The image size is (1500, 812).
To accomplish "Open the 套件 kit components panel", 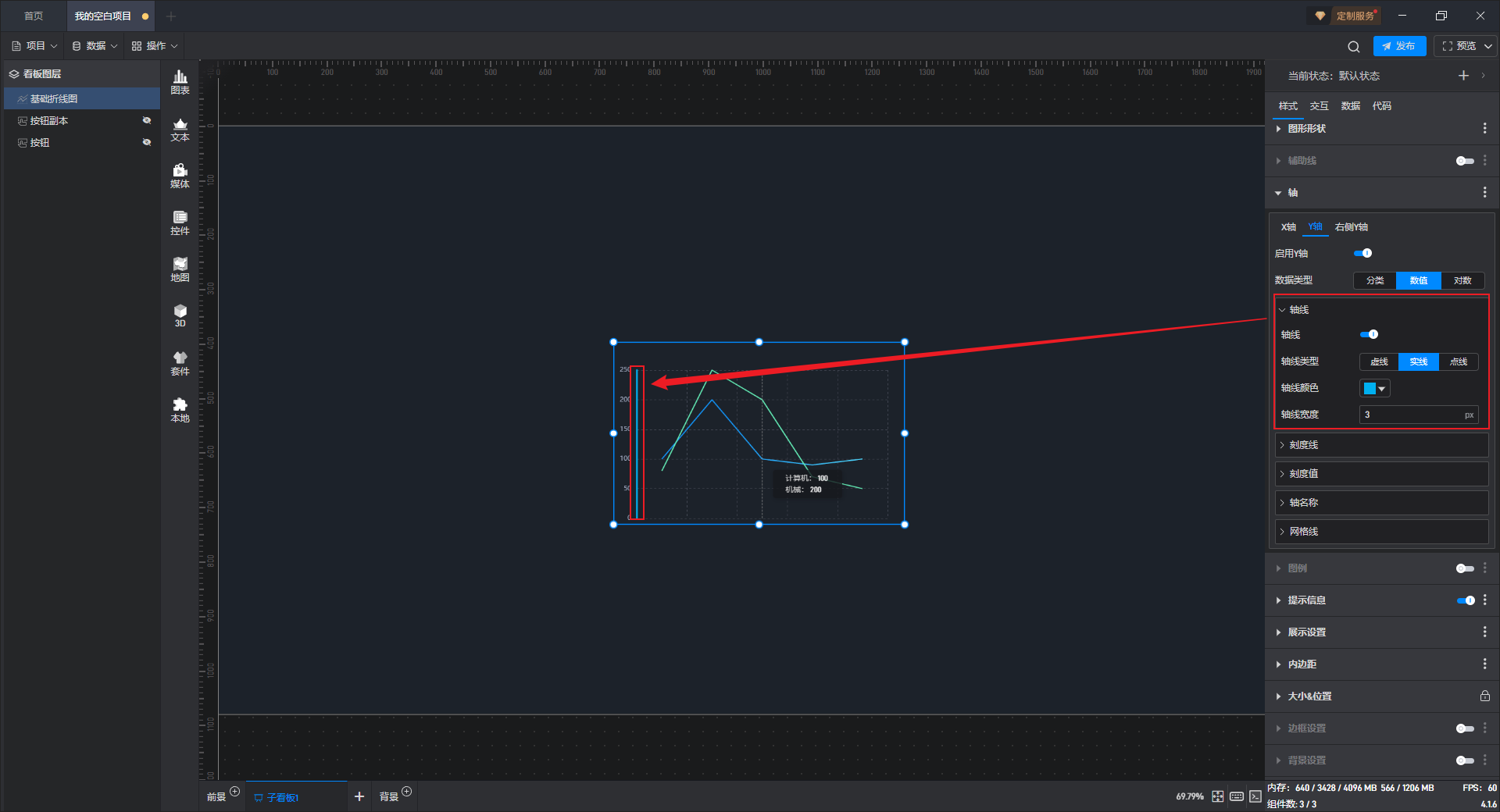I will (x=180, y=364).
